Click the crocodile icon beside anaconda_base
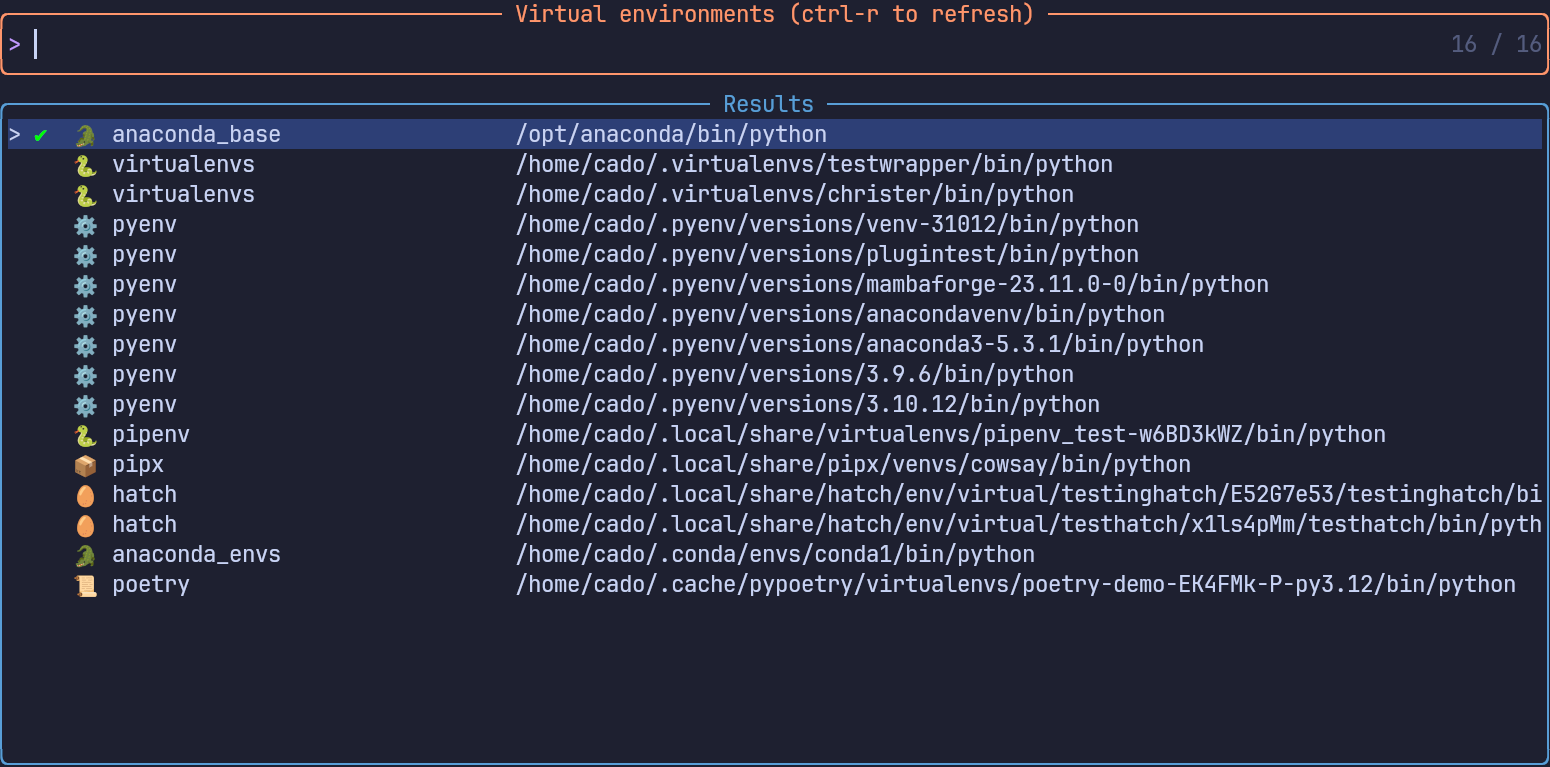 click(x=86, y=135)
